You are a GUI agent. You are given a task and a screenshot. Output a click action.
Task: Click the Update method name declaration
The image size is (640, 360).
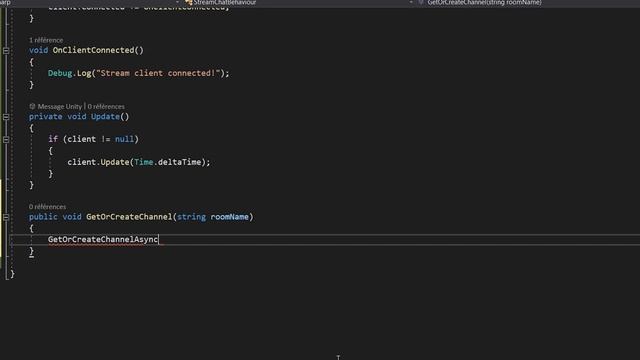105,116
